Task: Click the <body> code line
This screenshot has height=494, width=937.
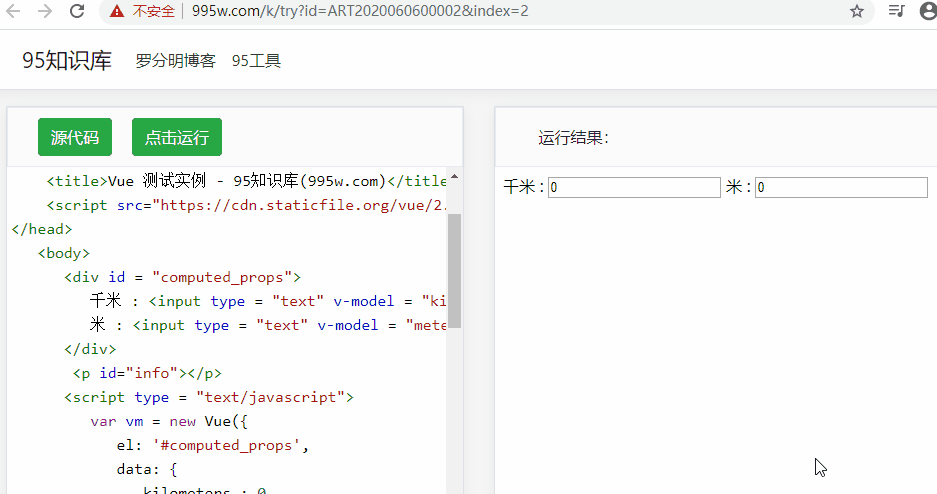Action: (x=64, y=253)
